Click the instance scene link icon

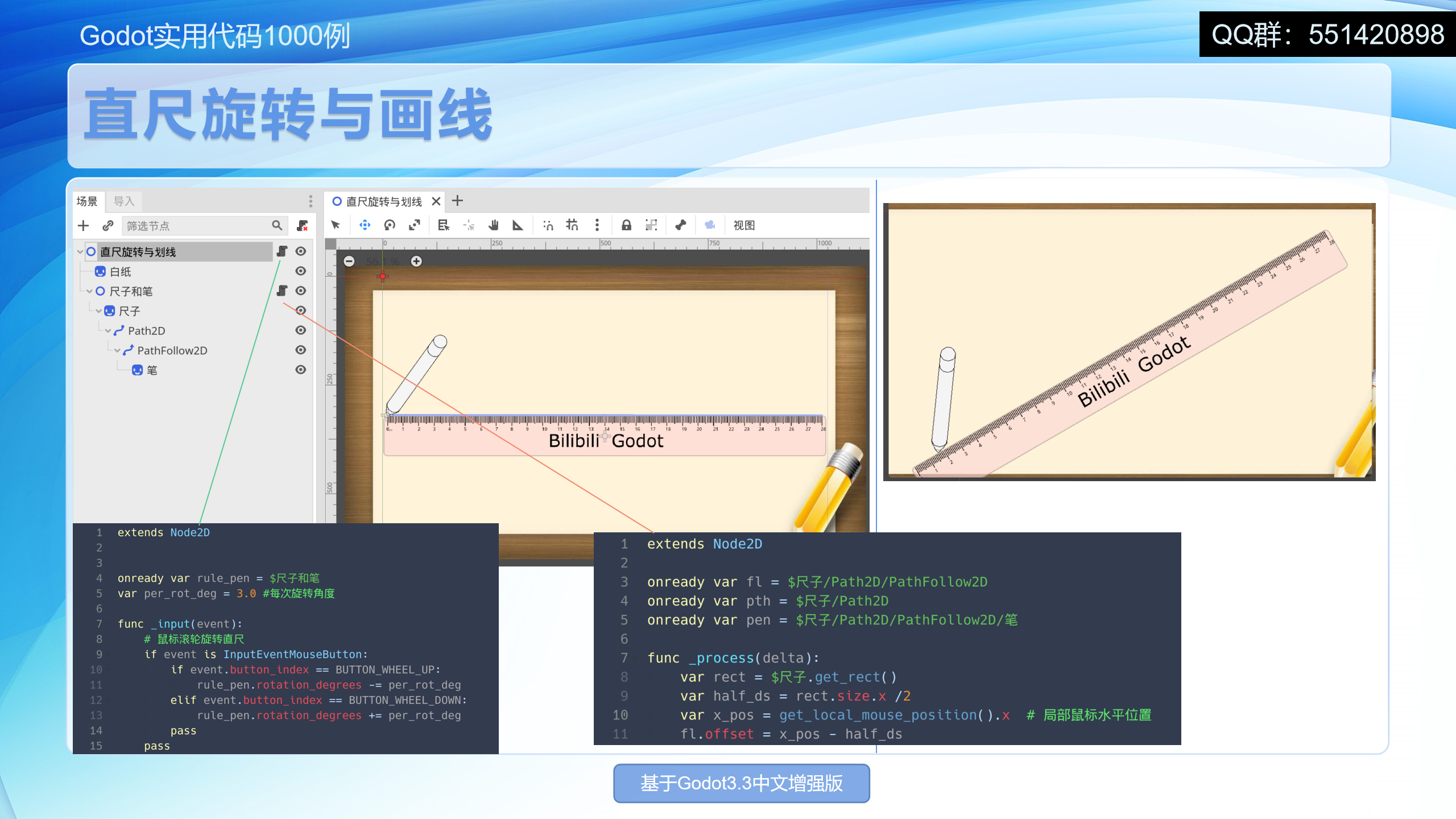point(108,226)
